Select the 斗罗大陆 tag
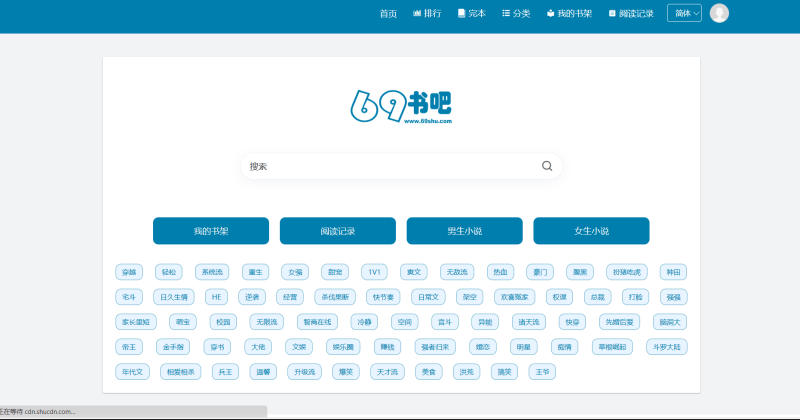Viewport: 800px width, 420px height. [667, 347]
